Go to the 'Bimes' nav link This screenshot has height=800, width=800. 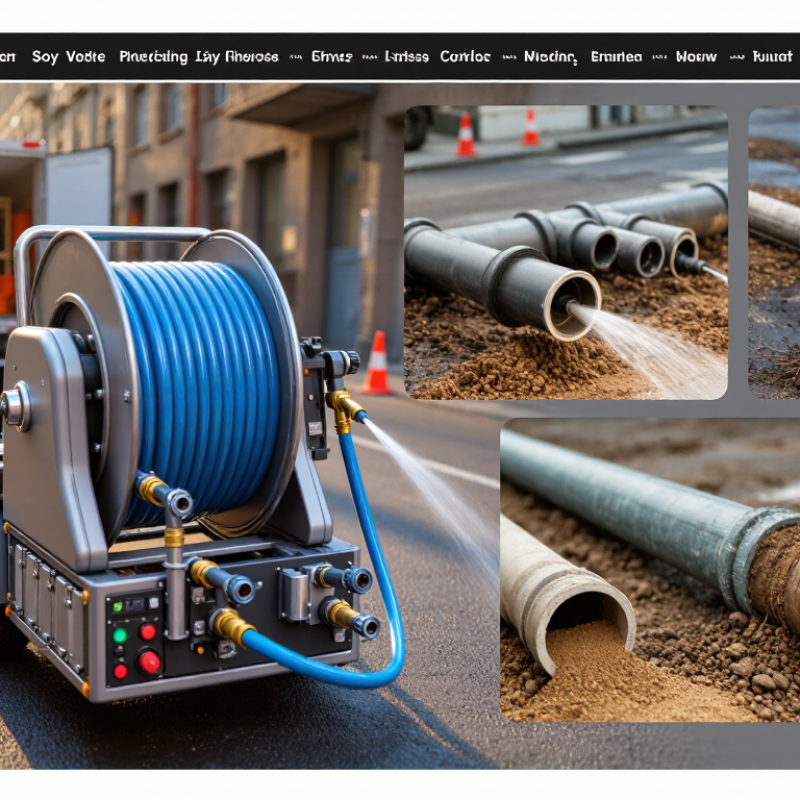[332, 57]
